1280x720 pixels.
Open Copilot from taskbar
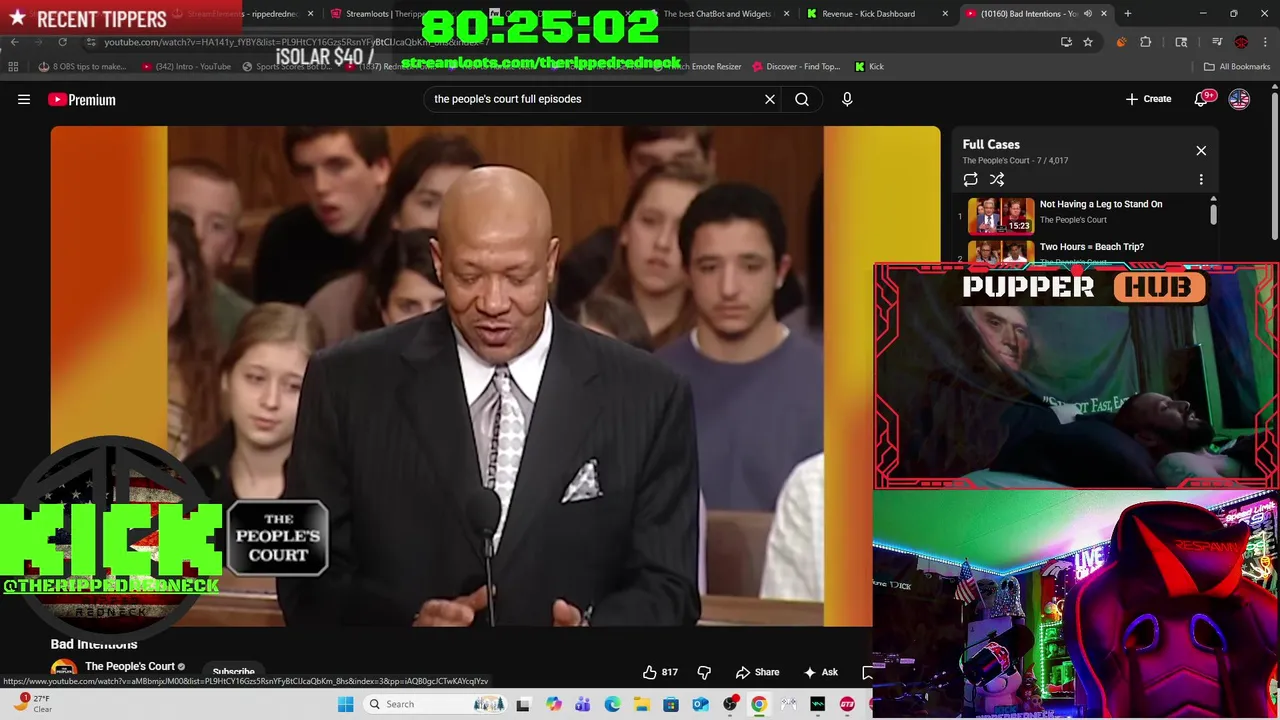point(553,704)
